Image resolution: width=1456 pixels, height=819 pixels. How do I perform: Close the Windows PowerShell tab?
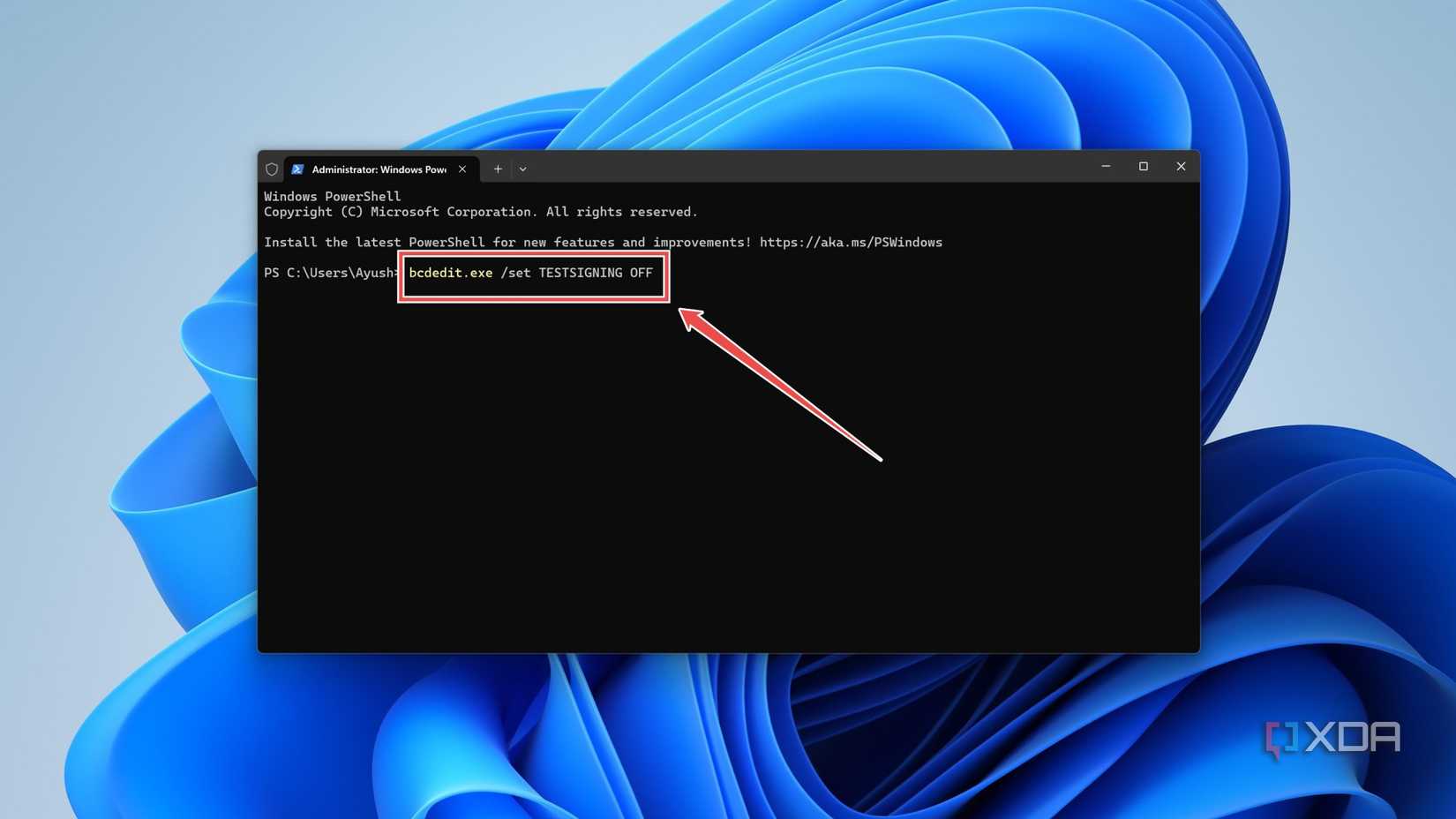(x=462, y=169)
